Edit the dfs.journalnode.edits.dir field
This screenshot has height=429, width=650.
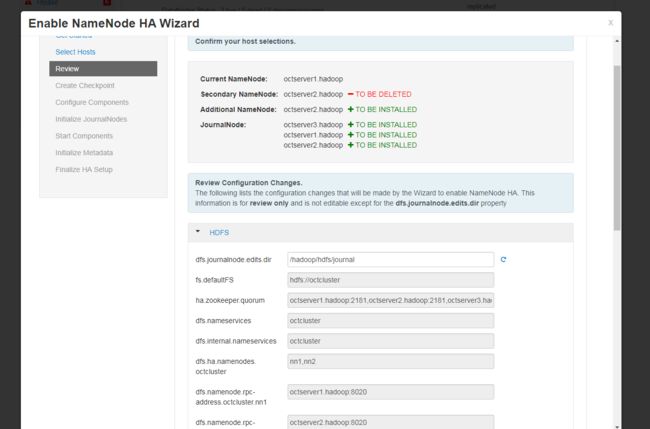click(x=390, y=259)
